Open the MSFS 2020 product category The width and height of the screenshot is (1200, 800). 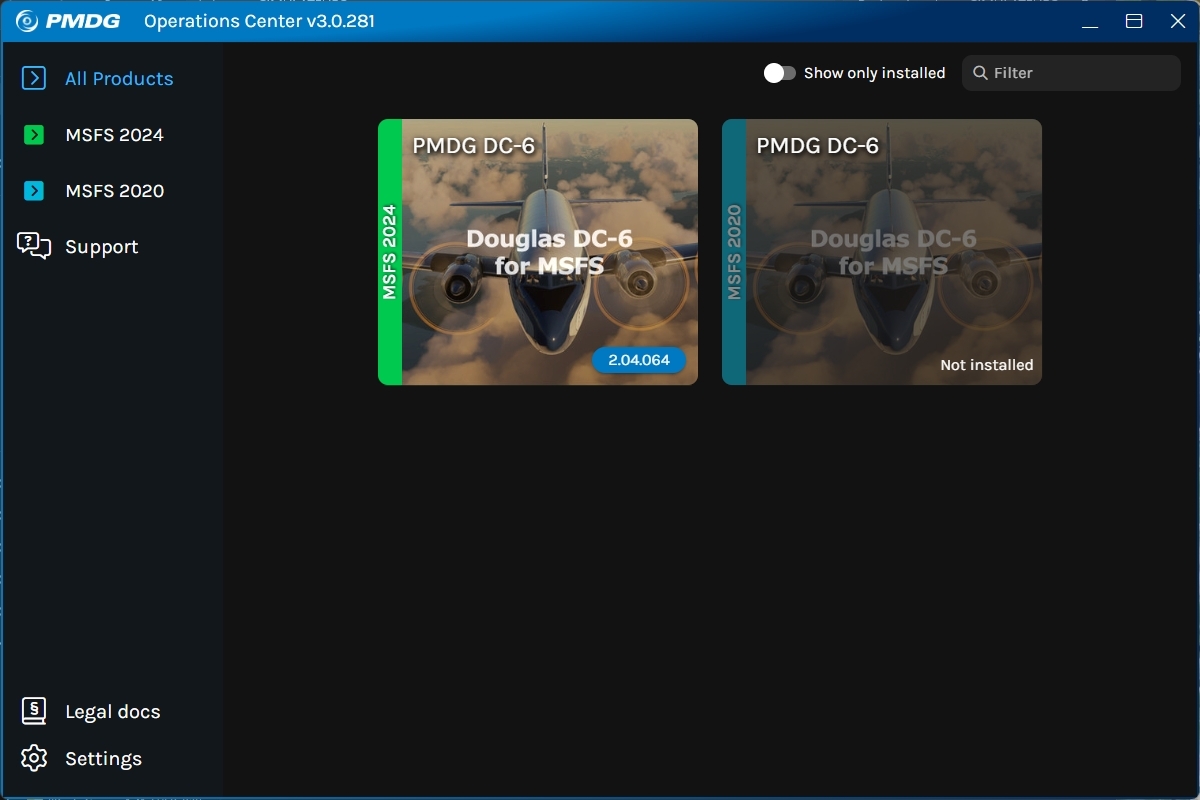point(112,191)
